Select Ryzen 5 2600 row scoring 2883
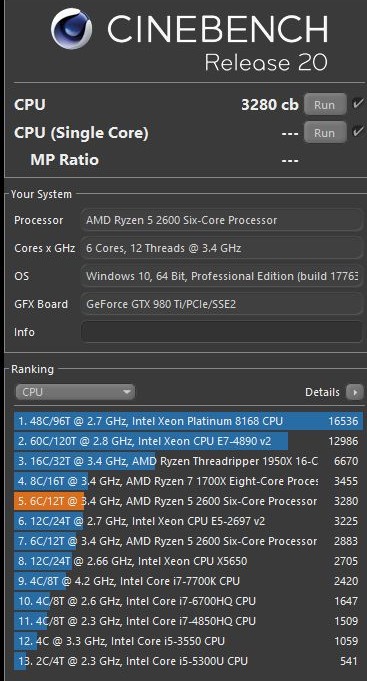Viewport: 367px width, 681px height. [x=188, y=541]
